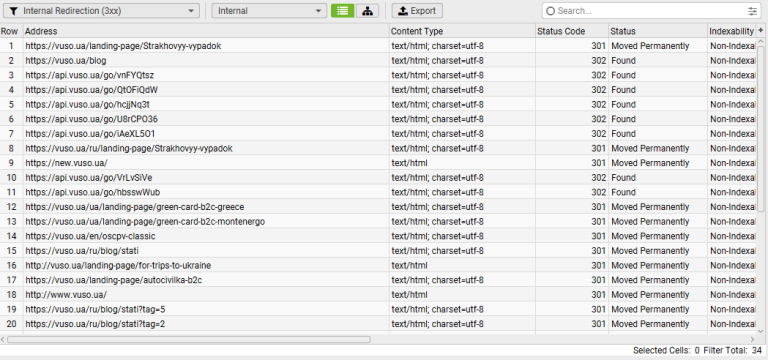The width and height of the screenshot is (768, 360).
Task: Select api.vuso.ua/go/hbsswWub address
Action: coord(206,192)
